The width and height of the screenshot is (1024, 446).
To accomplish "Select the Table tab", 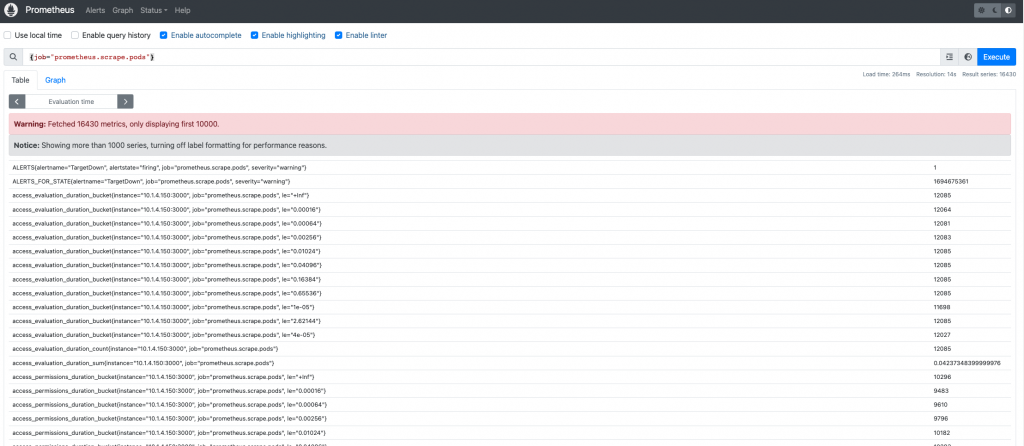I will 20,80.
